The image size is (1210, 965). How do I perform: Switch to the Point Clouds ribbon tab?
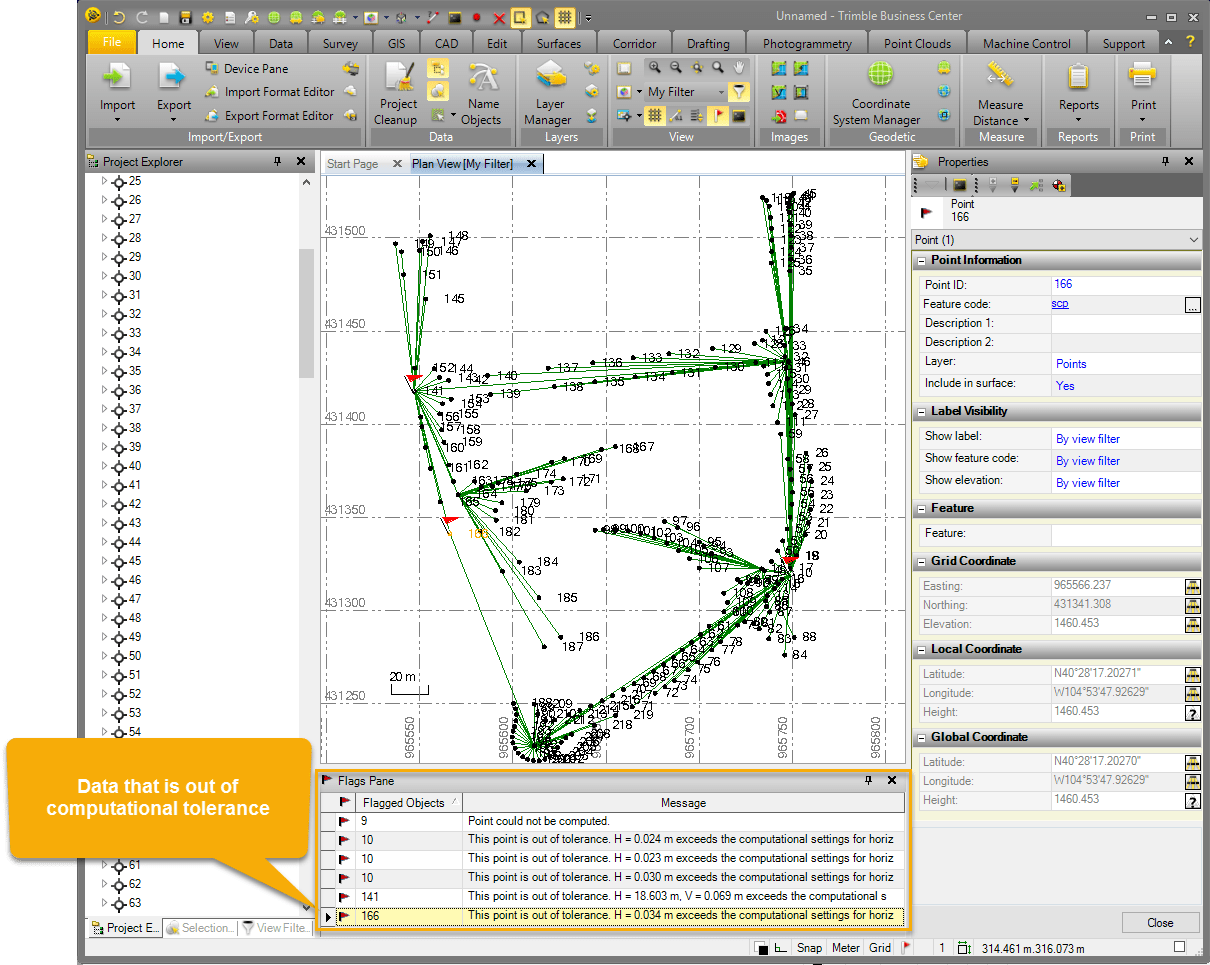pyautogui.click(x=918, y=43)
